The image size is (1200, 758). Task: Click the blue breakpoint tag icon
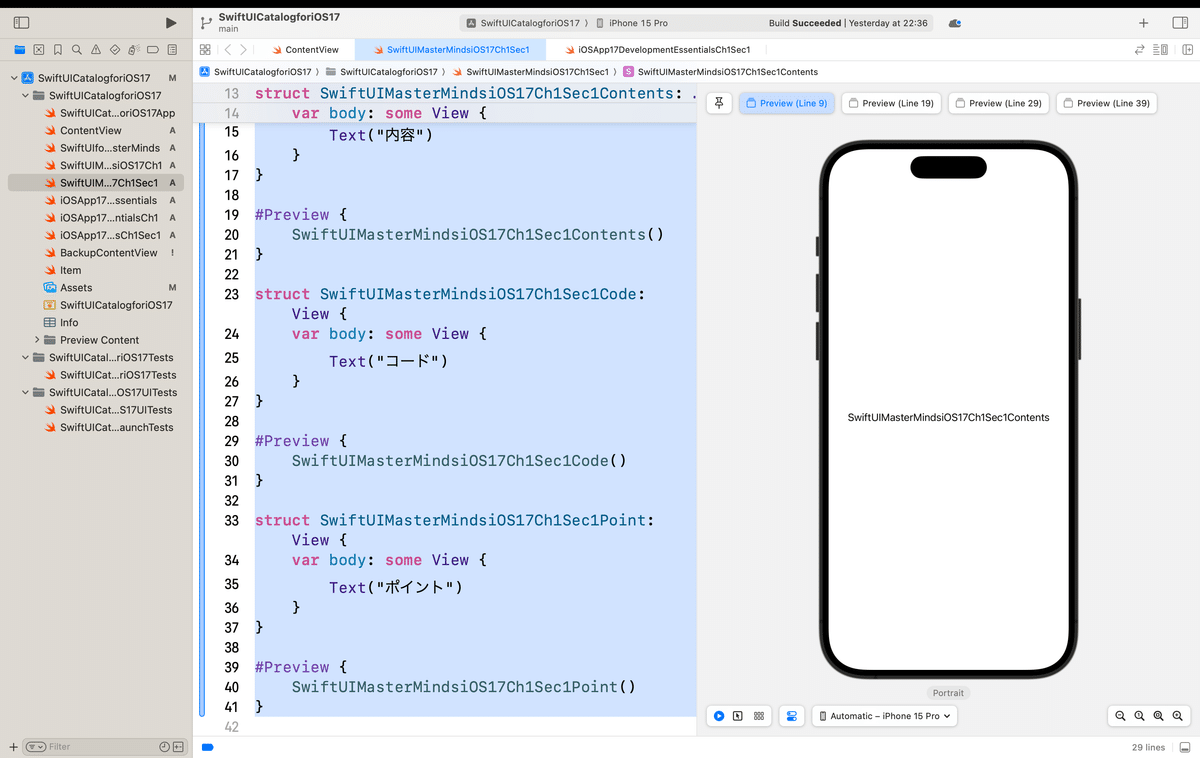tap(208, 747)
